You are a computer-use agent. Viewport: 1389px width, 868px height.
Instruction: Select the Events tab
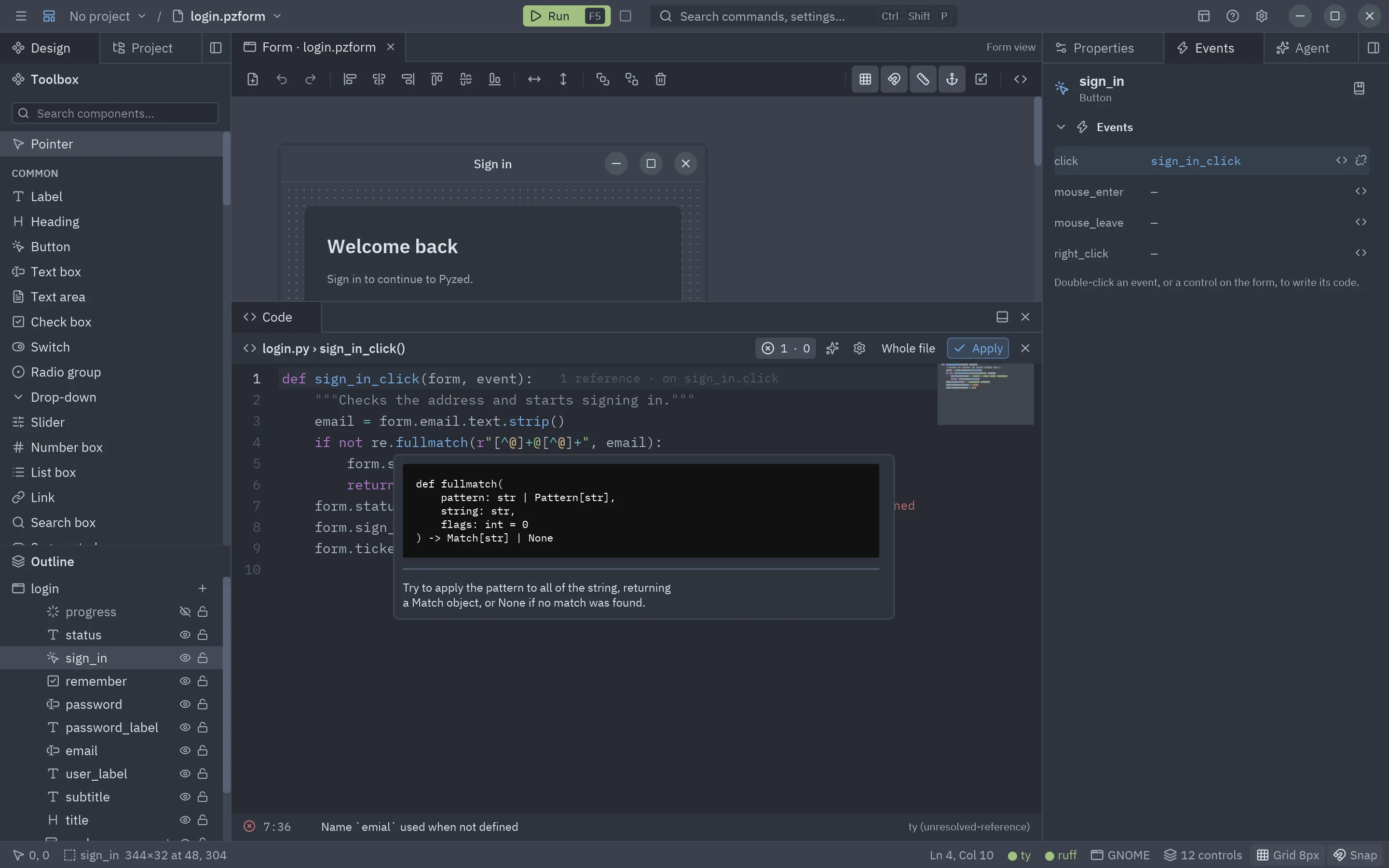[x=1213, y=48]
